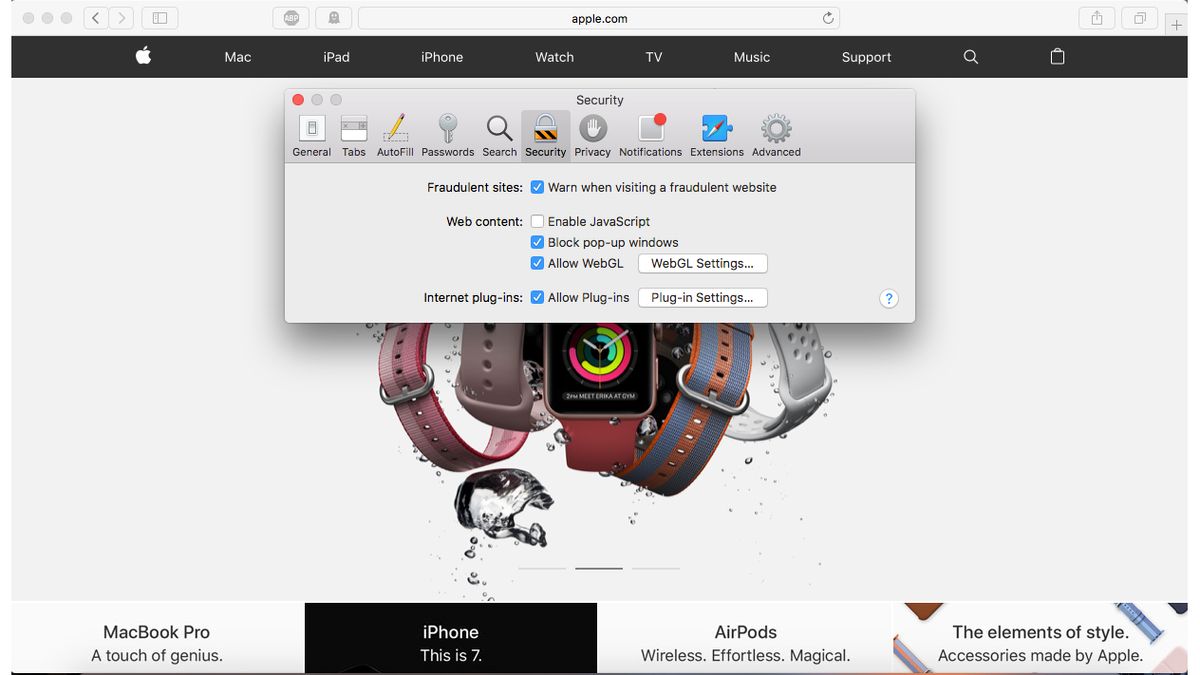Open the Passwords preferences pane
Image resolution: width=1200 pixels, height=675 pixels.
[x=447, y=133]
